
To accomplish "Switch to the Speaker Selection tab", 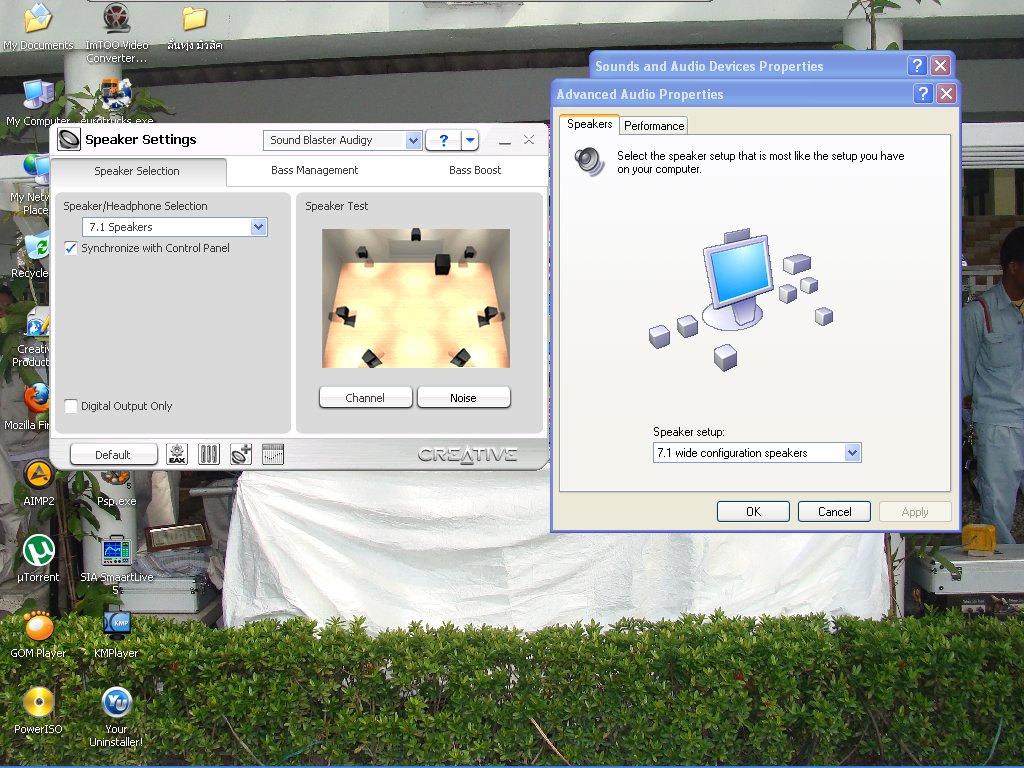I will pyautogui.click(x=137, y=171).
